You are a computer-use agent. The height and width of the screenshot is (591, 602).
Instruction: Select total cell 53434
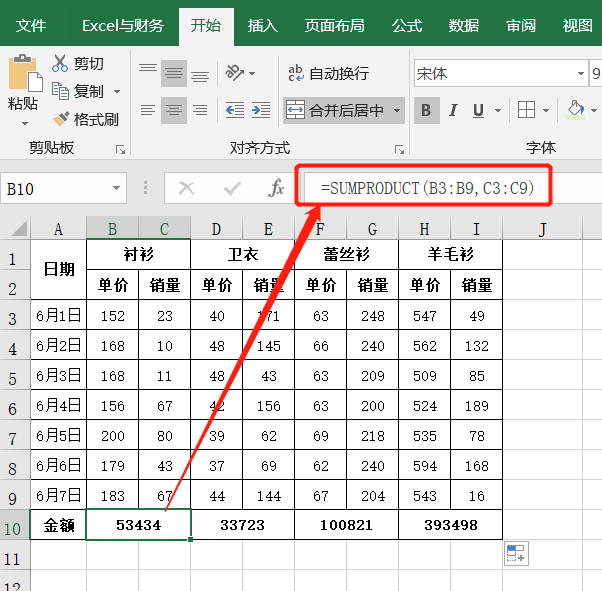click(x=139, y=525)
